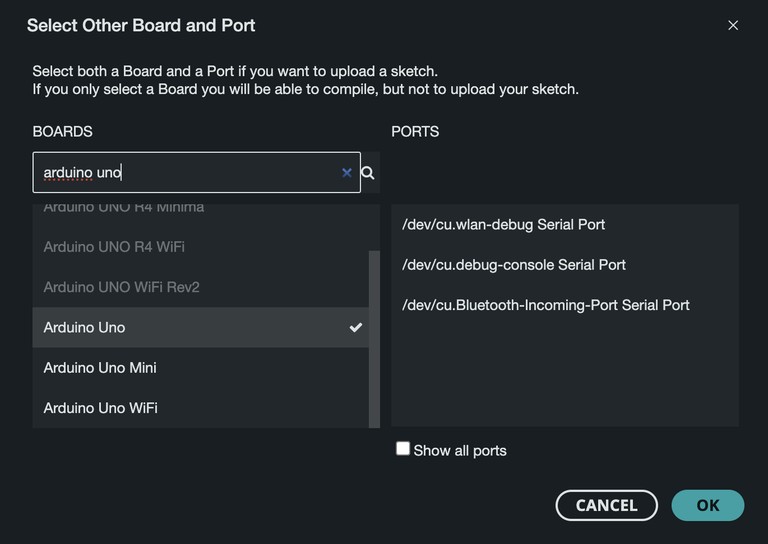Screen dimensions: 768x544
Task: Clear the board search text with X icon
Action: (x=347, y=173)
